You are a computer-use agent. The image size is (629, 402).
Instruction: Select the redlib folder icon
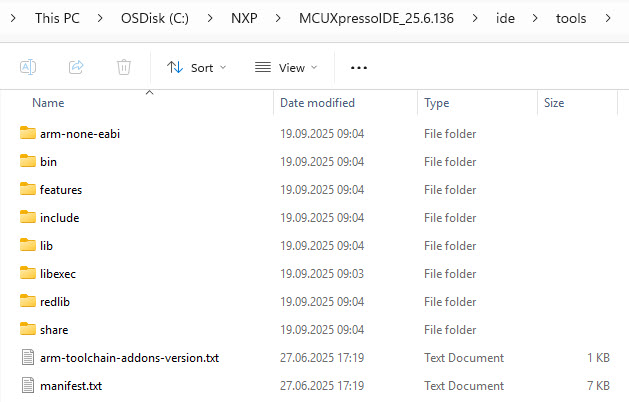tap(27, 301)
